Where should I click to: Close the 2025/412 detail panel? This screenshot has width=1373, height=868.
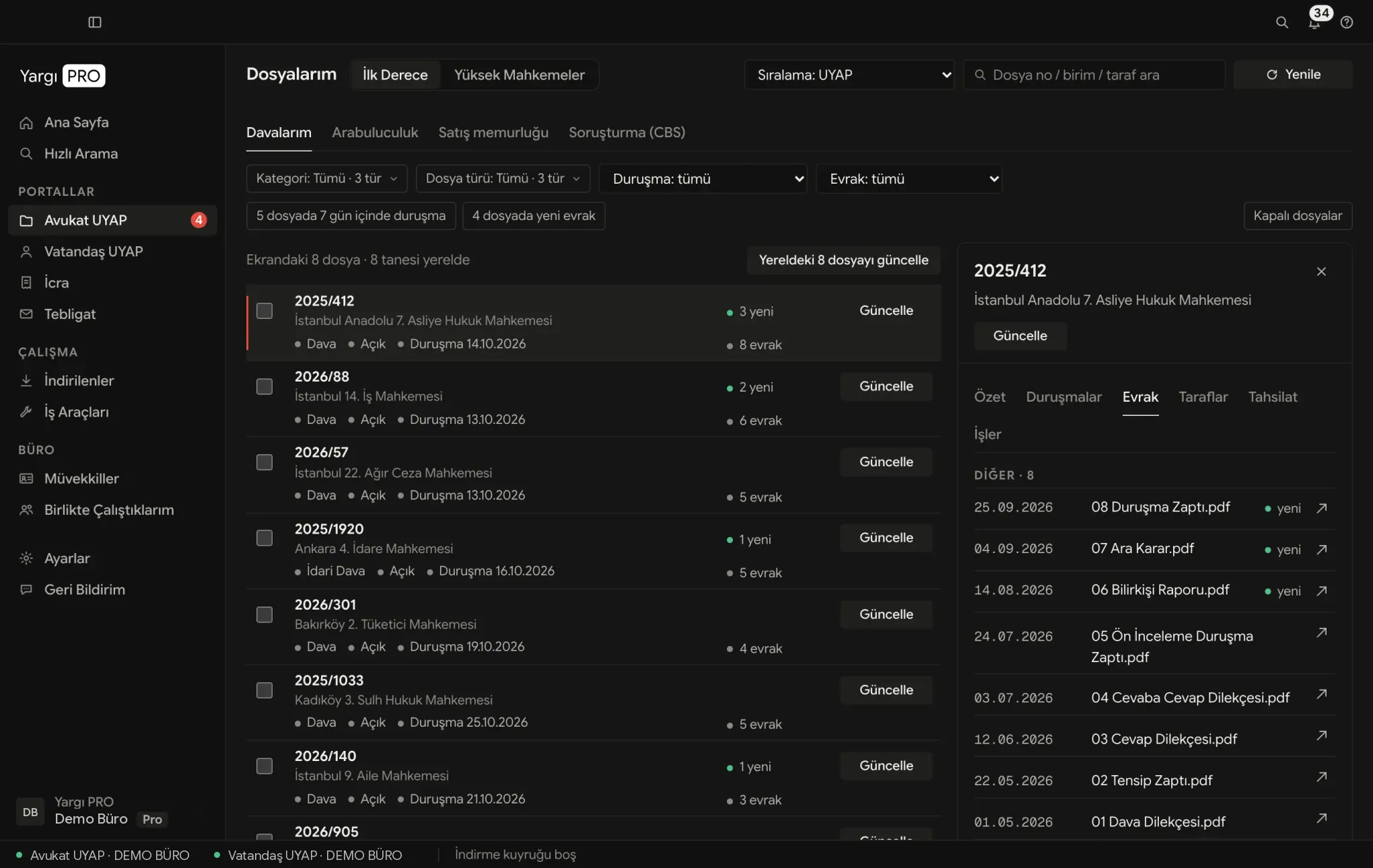tap(1321, 271)
